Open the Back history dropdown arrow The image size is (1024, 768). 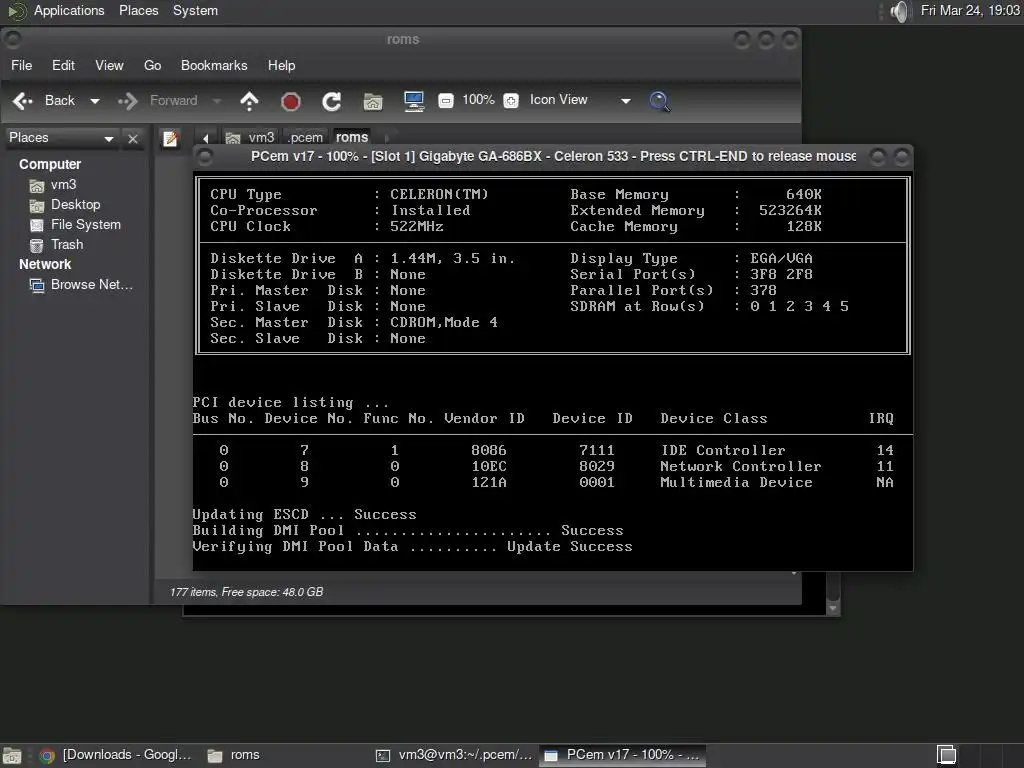95,101
